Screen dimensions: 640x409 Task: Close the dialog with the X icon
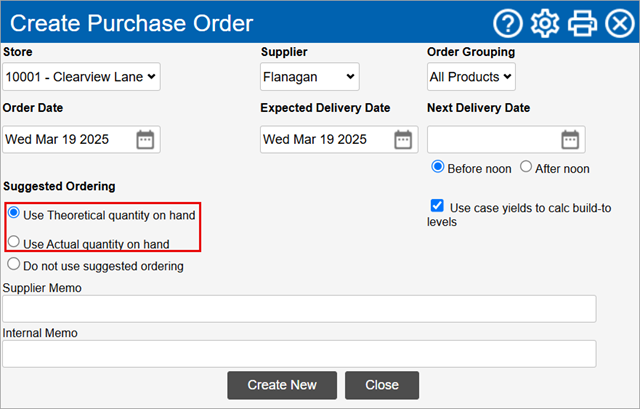(x=620, y=23)
